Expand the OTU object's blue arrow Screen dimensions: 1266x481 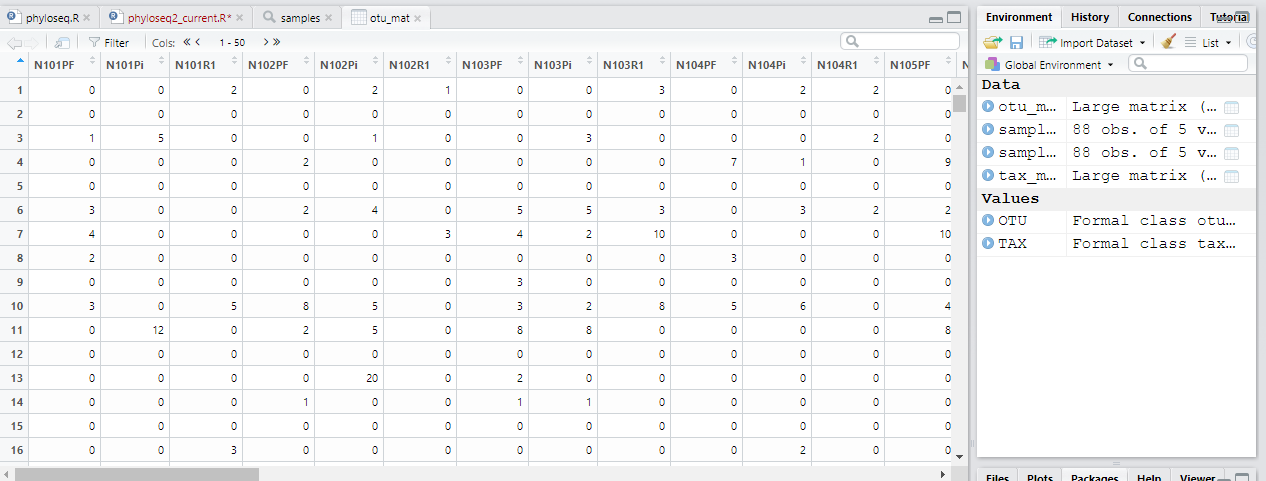pos(989,220)
